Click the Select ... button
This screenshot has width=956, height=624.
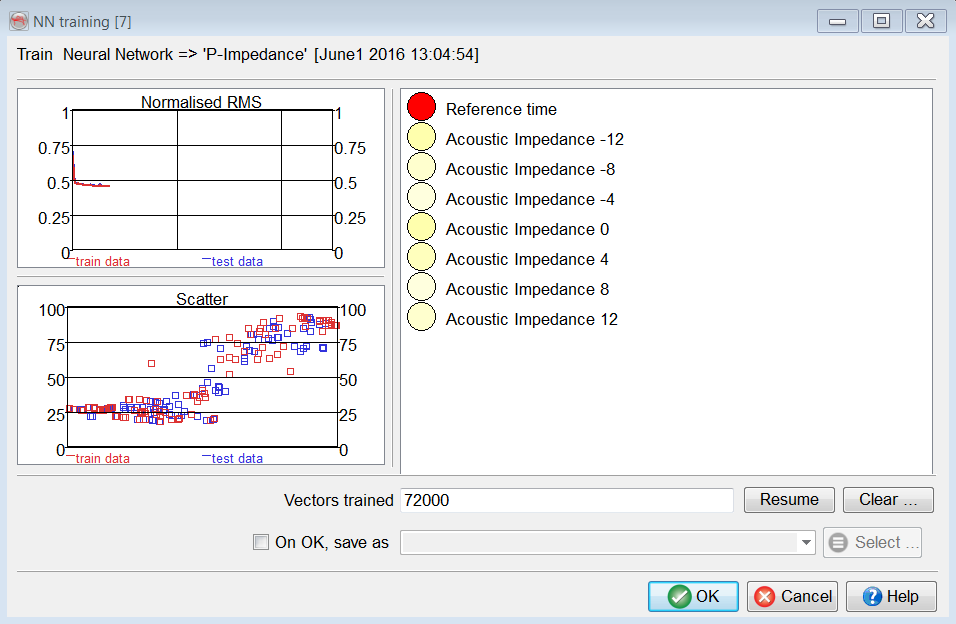tap(872, 543)
